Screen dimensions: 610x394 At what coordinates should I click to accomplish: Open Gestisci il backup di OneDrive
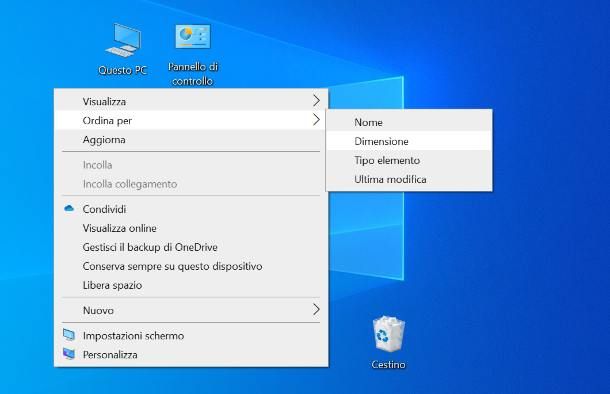coord(191,247)
